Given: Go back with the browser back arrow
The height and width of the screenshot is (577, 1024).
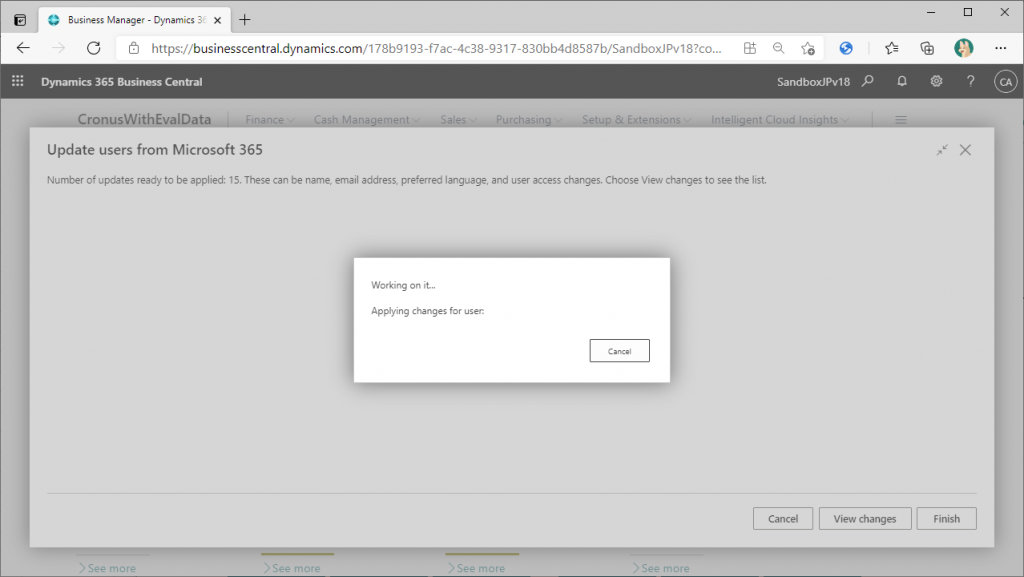Looking at the screenshot, I should pyautogui.click(x=24, y=48).
